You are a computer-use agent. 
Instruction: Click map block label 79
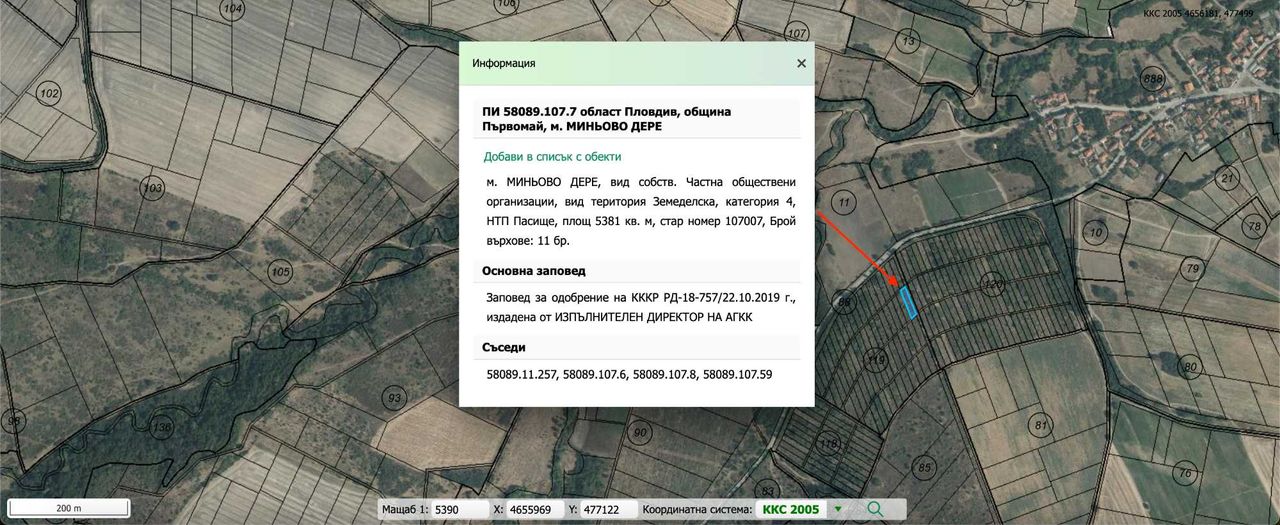[1191, 269]
